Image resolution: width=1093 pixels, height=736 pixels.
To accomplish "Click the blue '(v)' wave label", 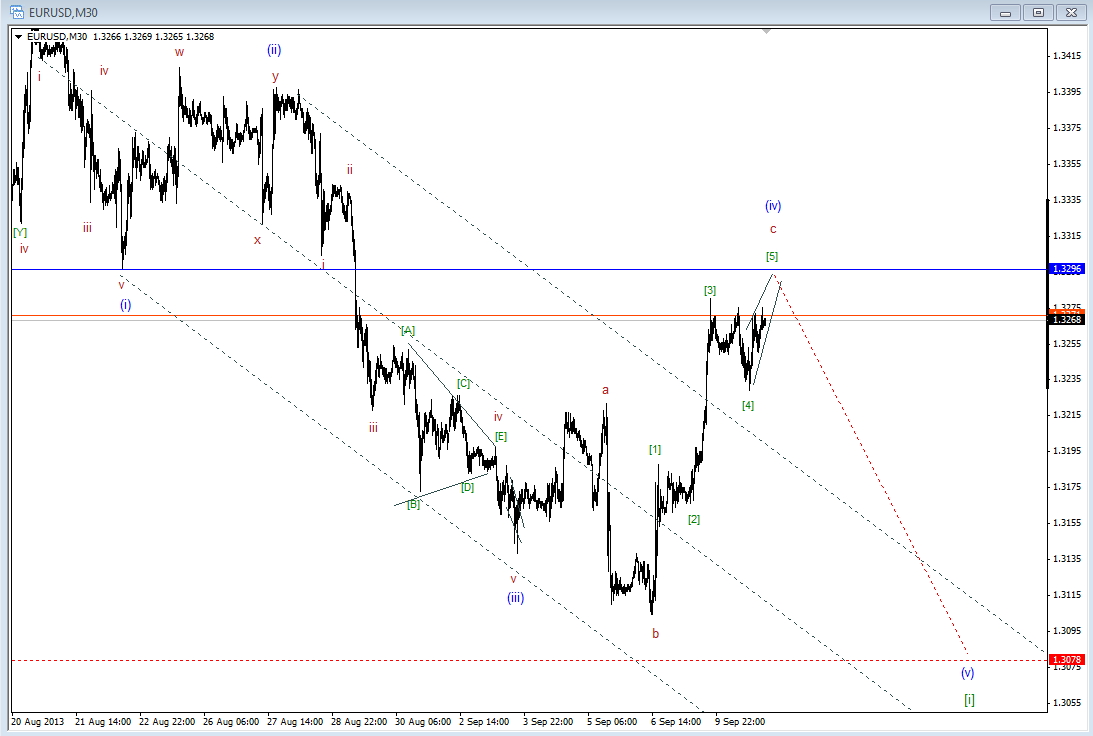I will [x=968, y=673].
